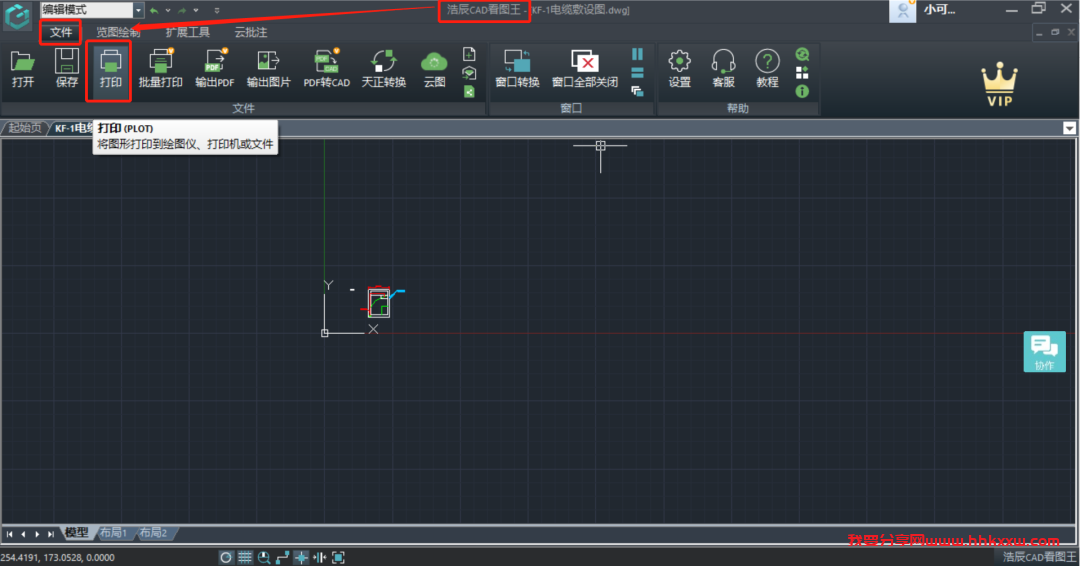Screen dimensions: 1080x566
Task: Switch to the 布局1 layout tab
Action: tap(113, 532)
